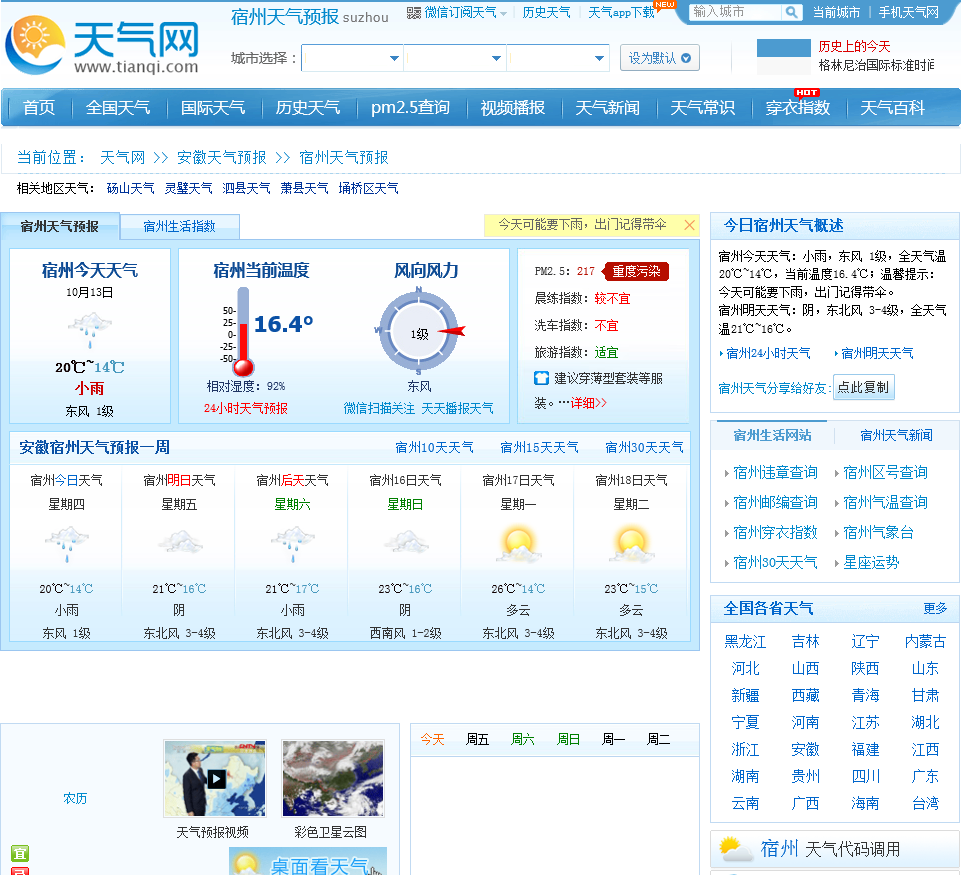Click Tuesday's partly cloudy sun icon
The image size is (962, 875).
[x=631, y=545]
